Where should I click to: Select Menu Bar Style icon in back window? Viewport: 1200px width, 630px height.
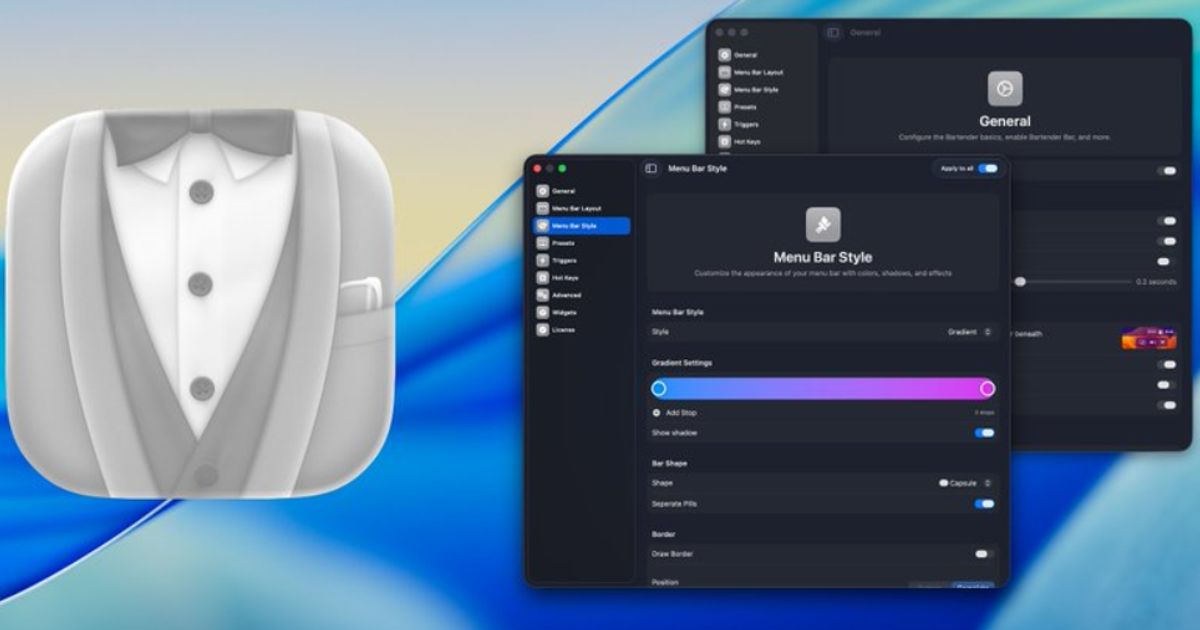725,89
